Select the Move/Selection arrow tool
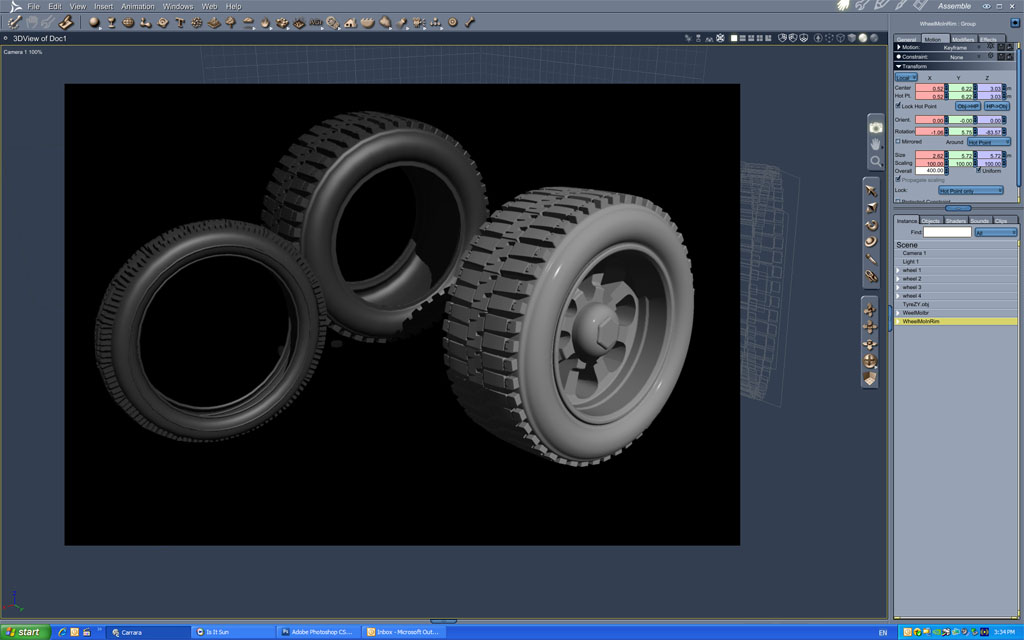The image size is (1024, 640). click(871, 191)
